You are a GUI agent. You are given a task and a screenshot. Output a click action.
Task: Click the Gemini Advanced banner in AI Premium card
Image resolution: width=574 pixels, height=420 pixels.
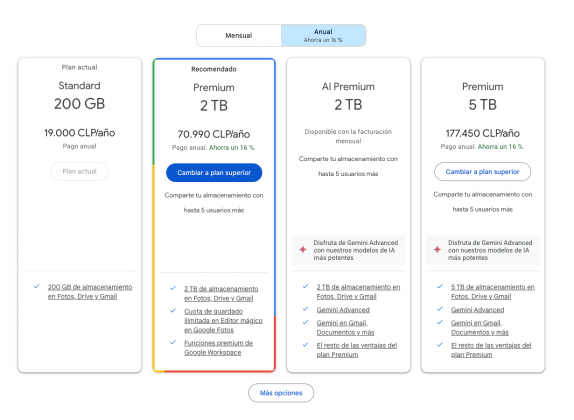point(348,250)
